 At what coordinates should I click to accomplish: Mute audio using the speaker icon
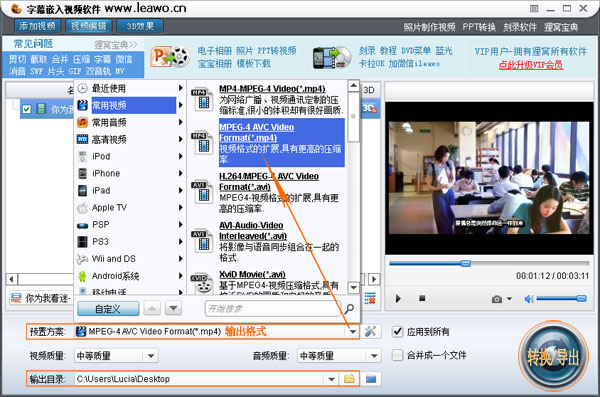tap(529, 299)
